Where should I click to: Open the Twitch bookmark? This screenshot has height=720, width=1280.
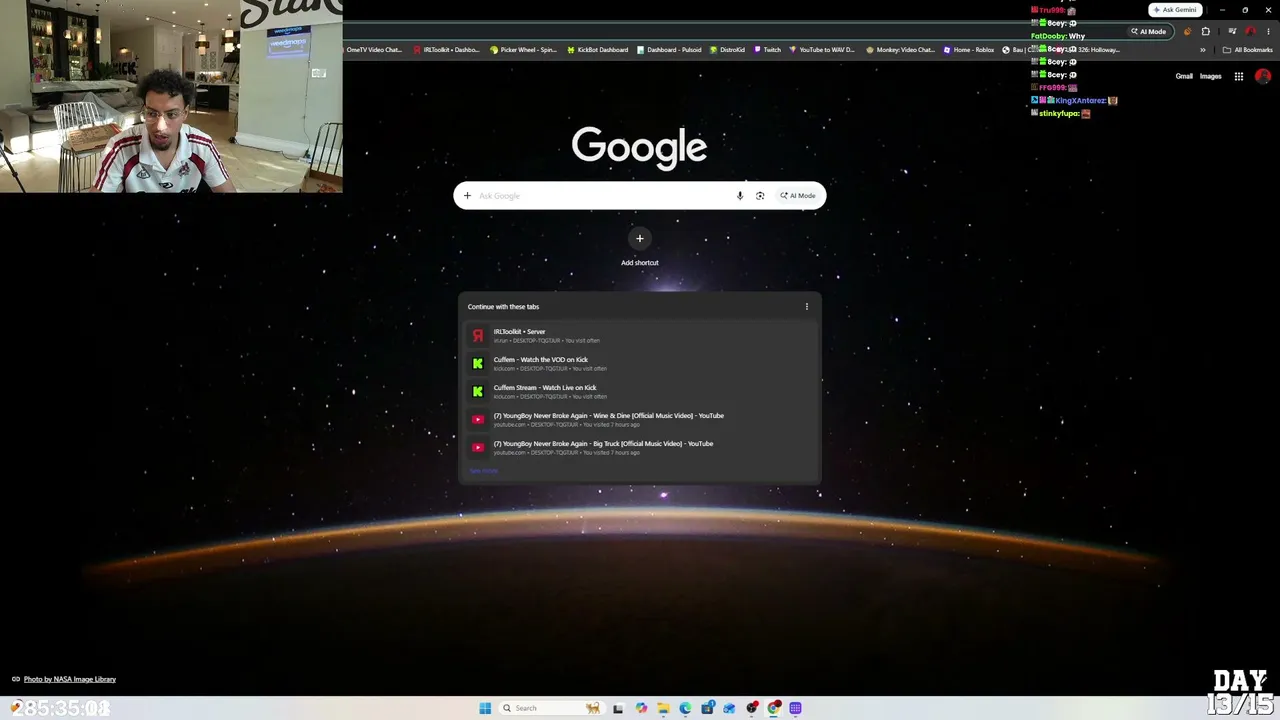767,50
